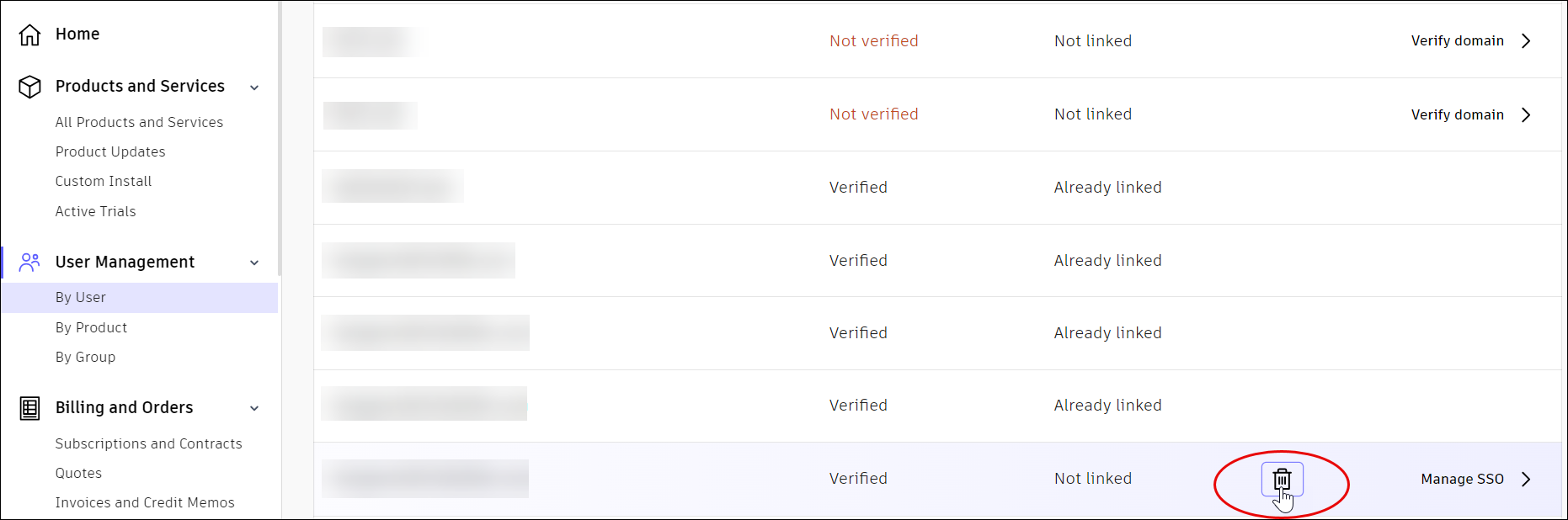
Task: Select By Group under User Management
Action: 85,357
